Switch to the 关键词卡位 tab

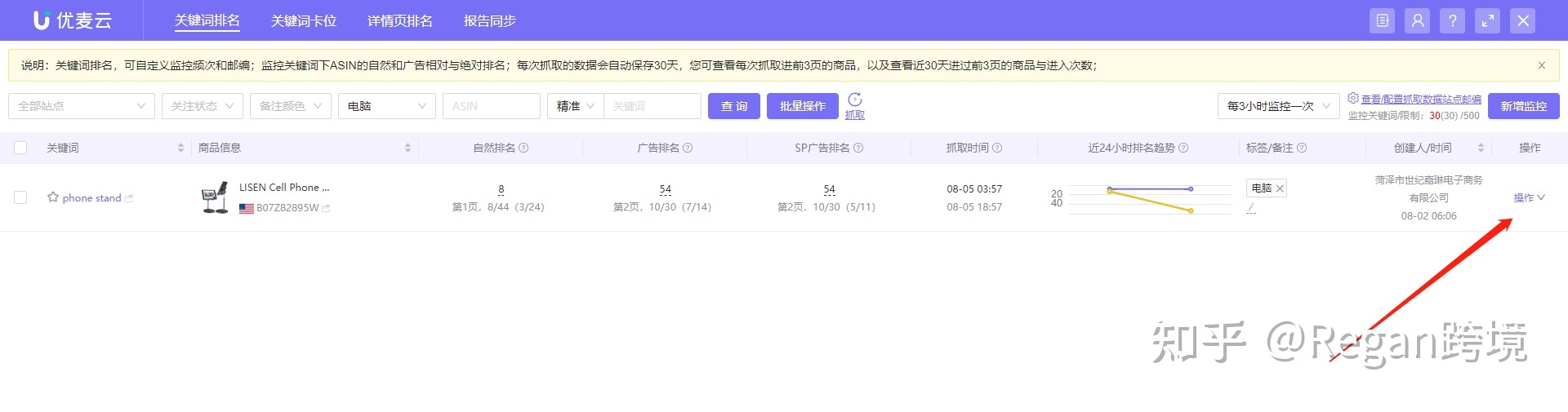coord(303,21)
